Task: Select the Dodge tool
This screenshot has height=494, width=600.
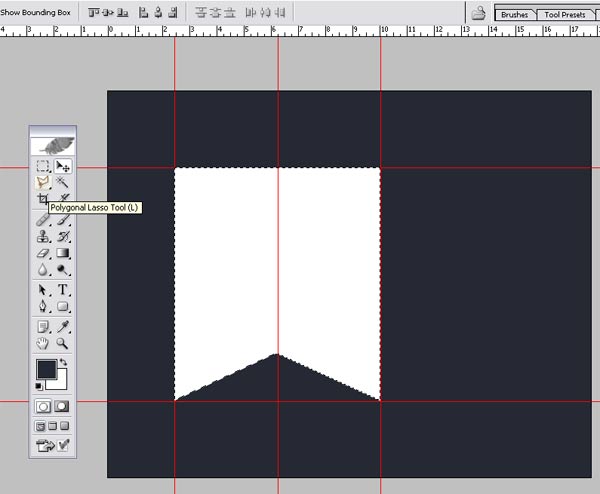Action: [63, 270]
